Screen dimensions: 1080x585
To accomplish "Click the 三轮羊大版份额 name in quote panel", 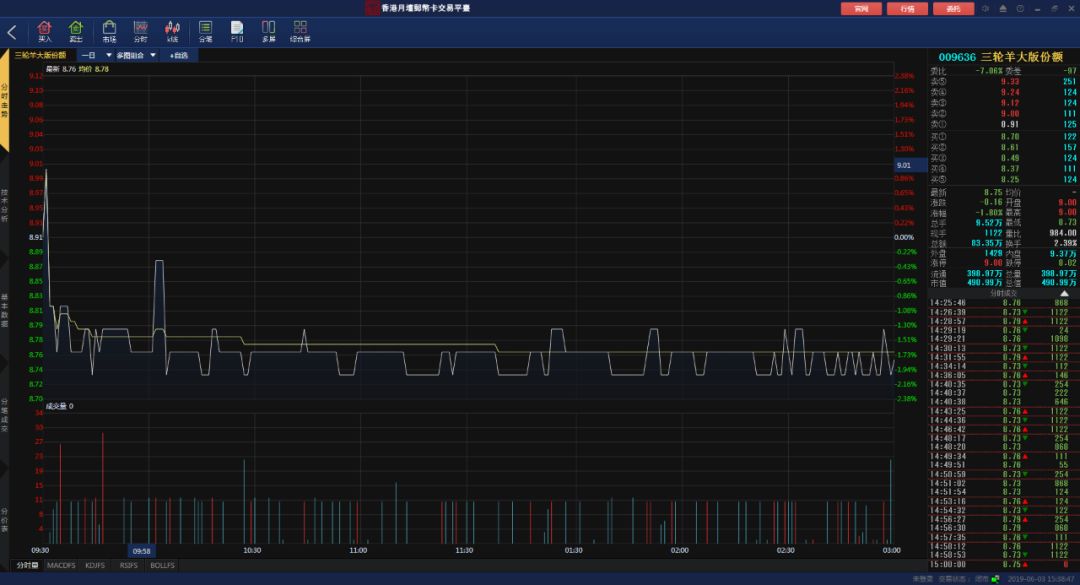I will coord(1021,57).
